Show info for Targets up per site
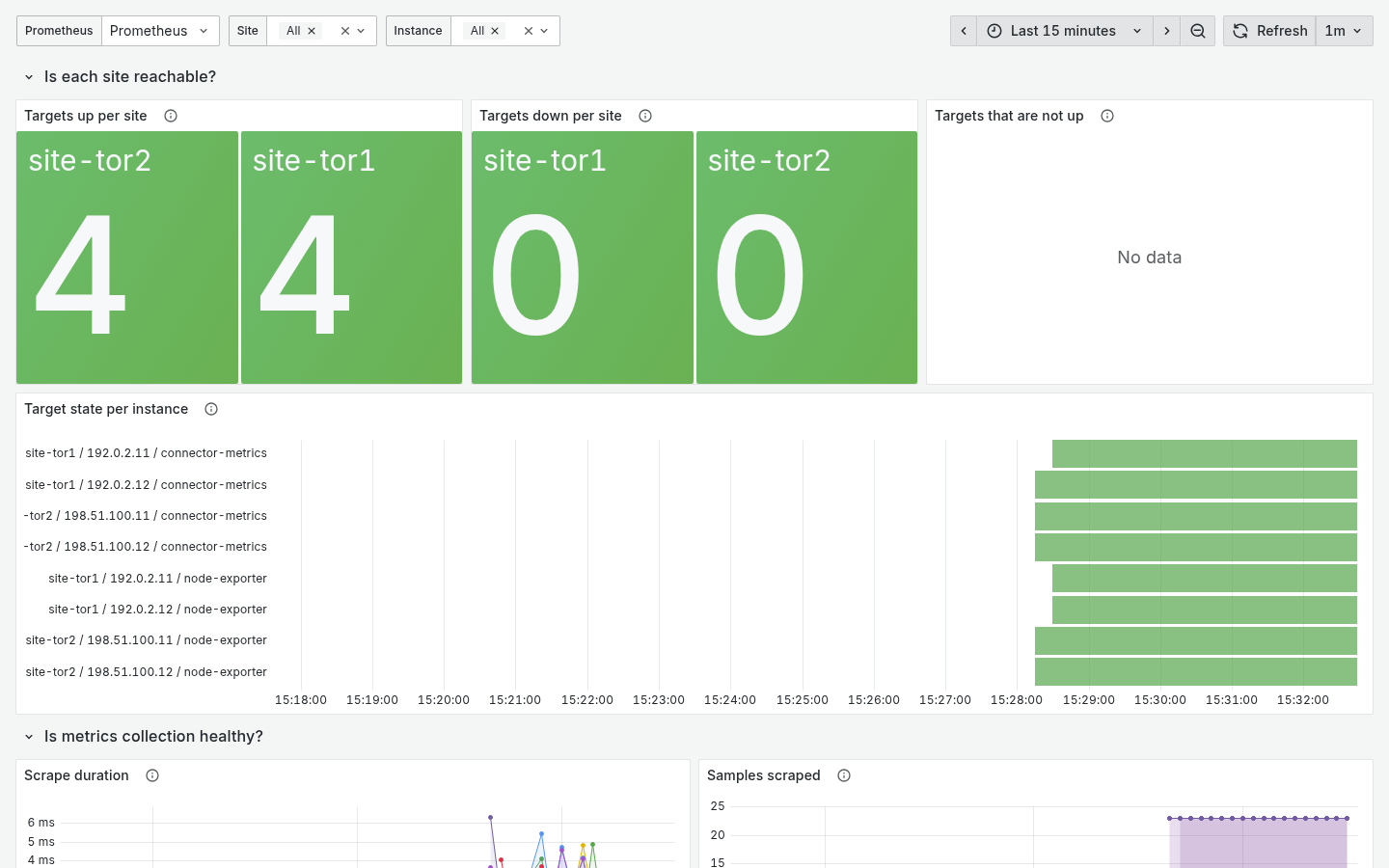 point(171,116)
